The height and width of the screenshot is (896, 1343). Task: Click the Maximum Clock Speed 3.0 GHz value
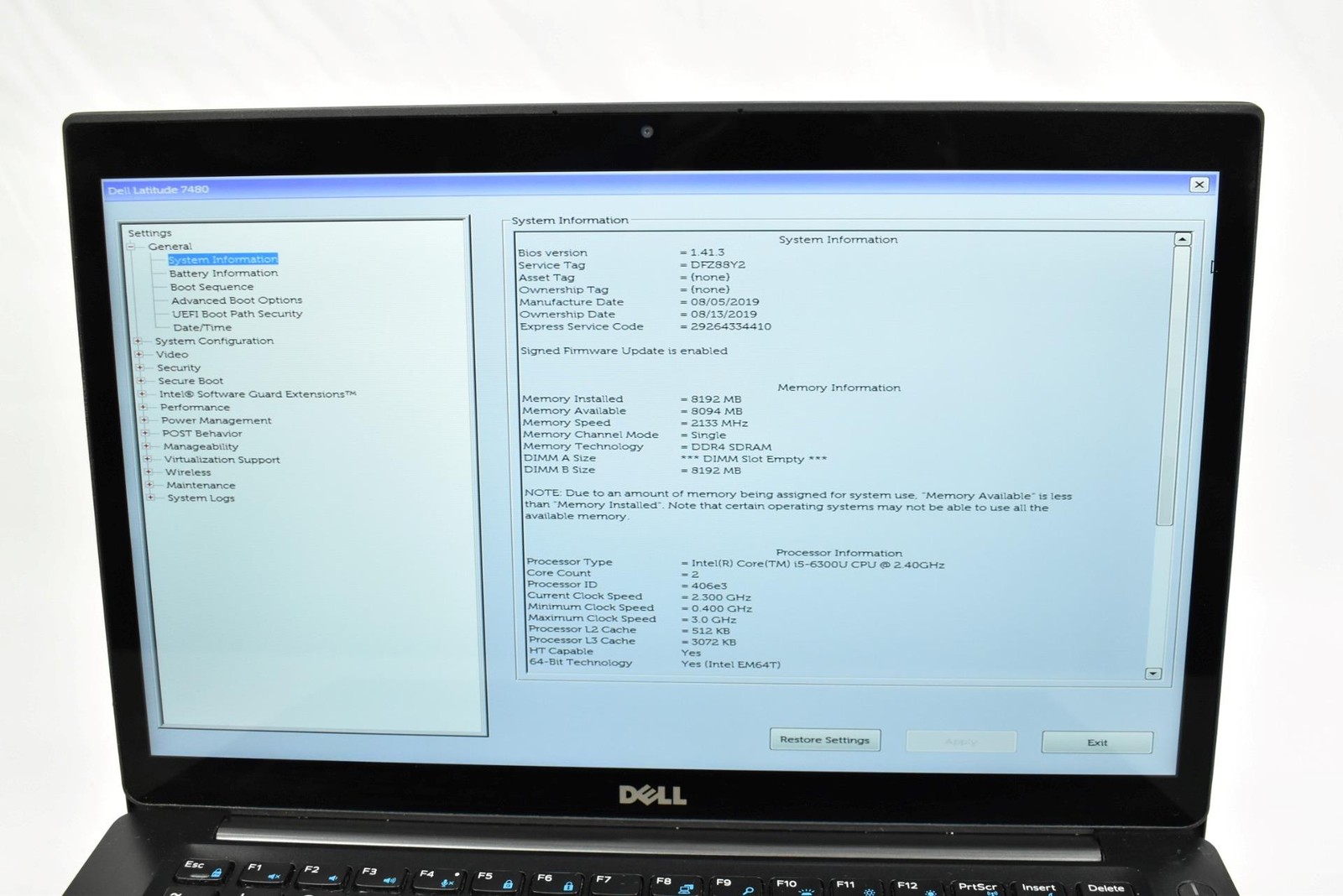click(713, 620)
